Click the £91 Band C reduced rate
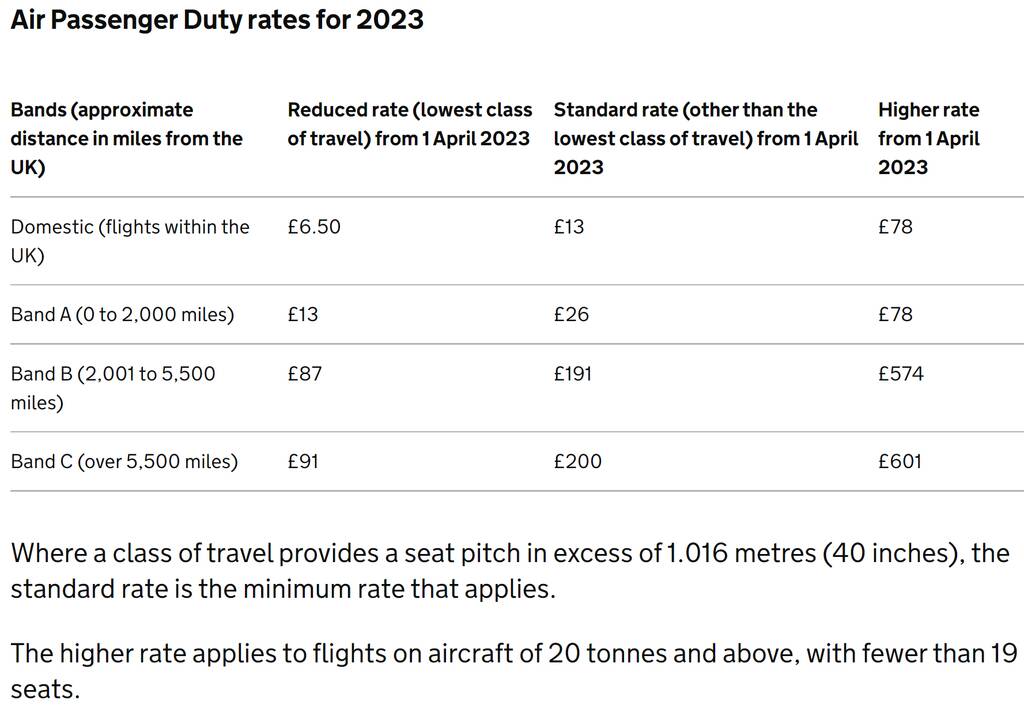The image size is (1024, 716). point(303,461)
